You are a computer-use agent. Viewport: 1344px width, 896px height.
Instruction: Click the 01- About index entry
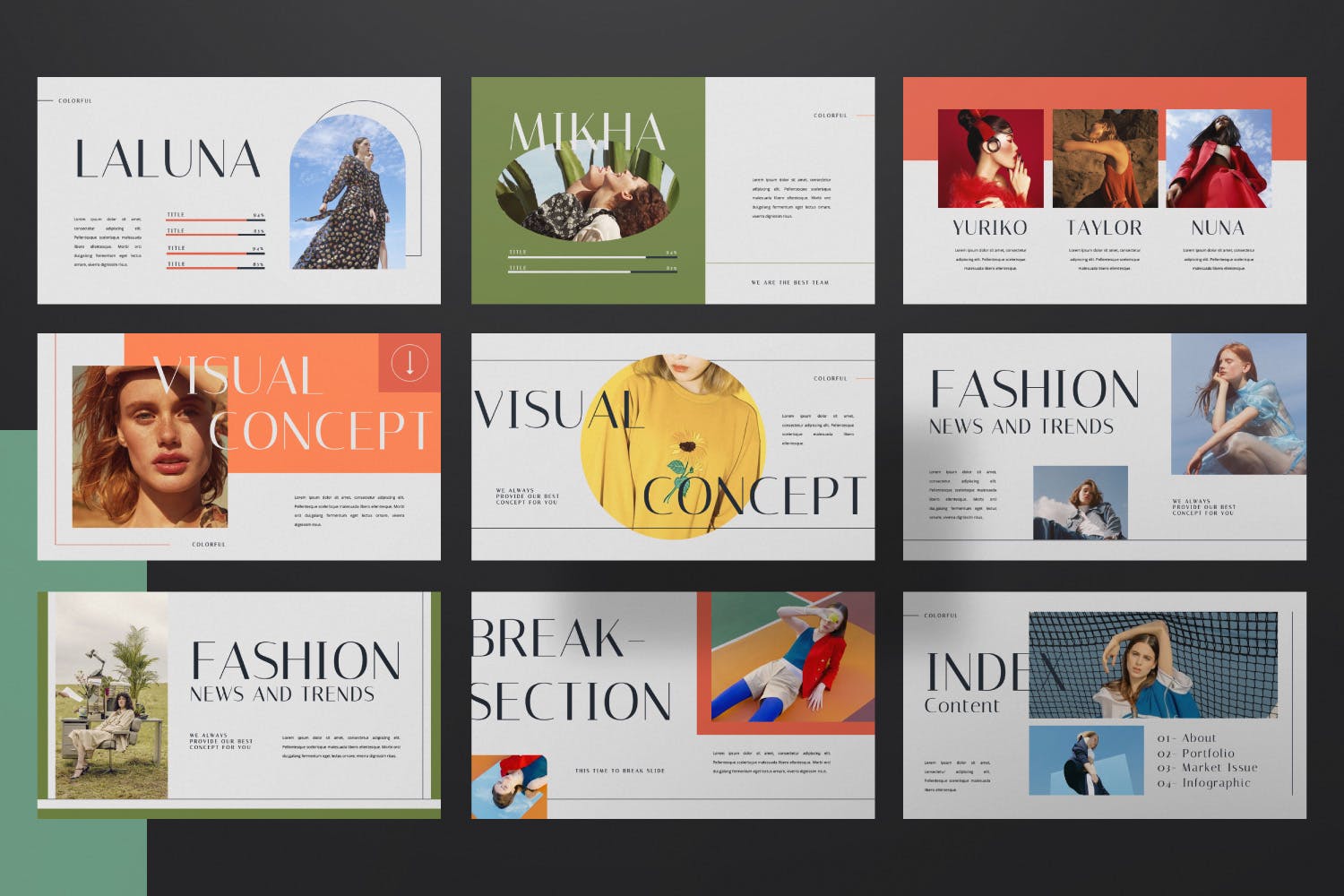tap(1186, 738)
